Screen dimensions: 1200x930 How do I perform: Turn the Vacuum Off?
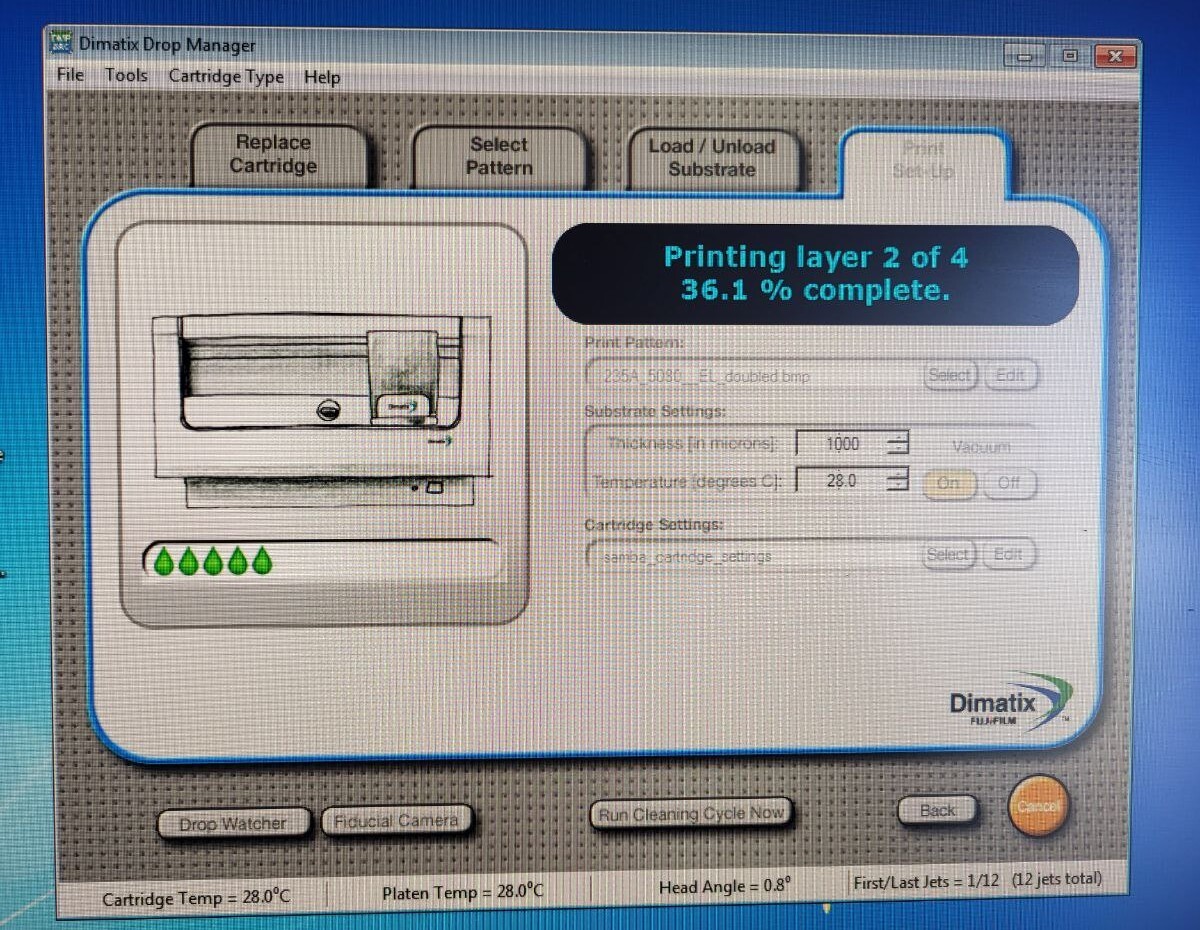tap(1009, 483)
